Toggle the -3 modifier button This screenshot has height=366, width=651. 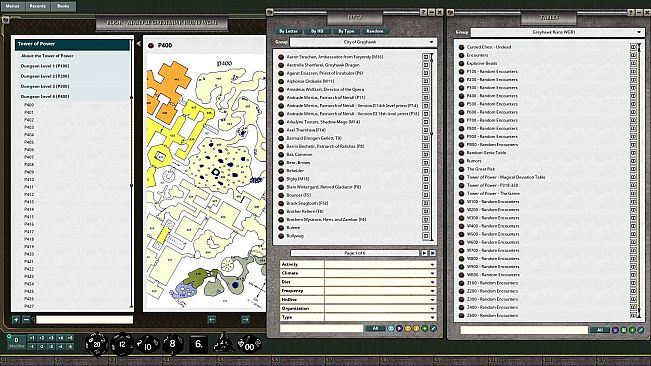click(x=51, y=346)
